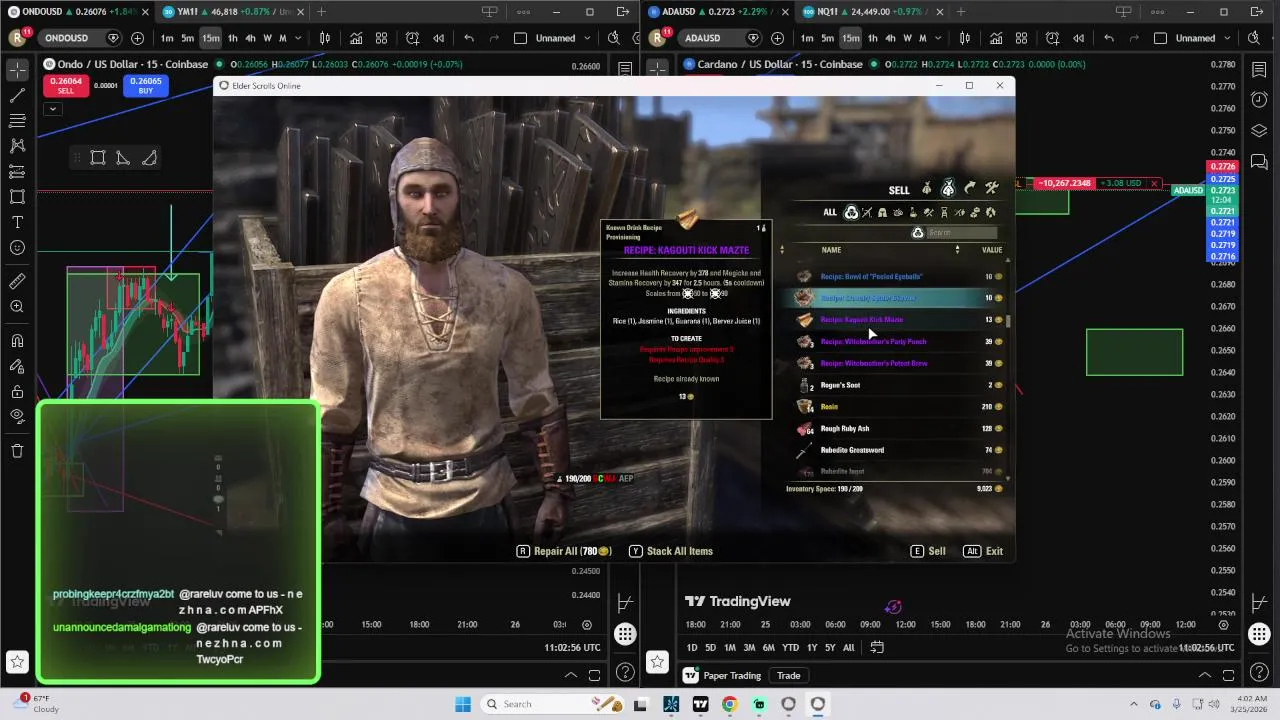
Task: Click Repair All (780) button
Action: coord(564,551)
